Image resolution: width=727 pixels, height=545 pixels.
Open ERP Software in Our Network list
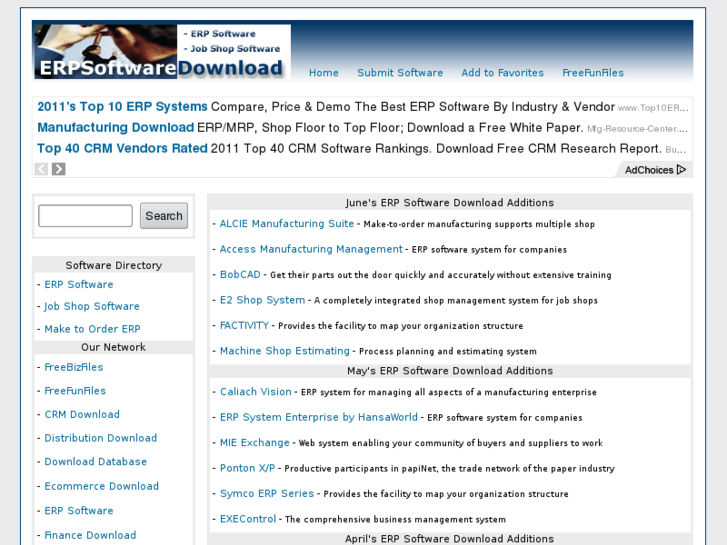79,511
